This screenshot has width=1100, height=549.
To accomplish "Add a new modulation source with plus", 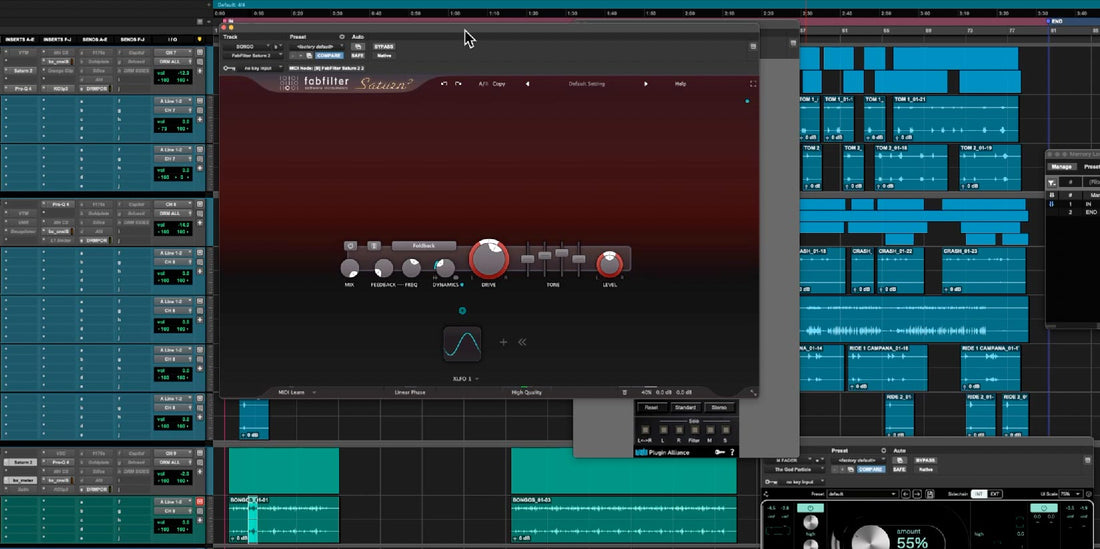I will (503, 342).
